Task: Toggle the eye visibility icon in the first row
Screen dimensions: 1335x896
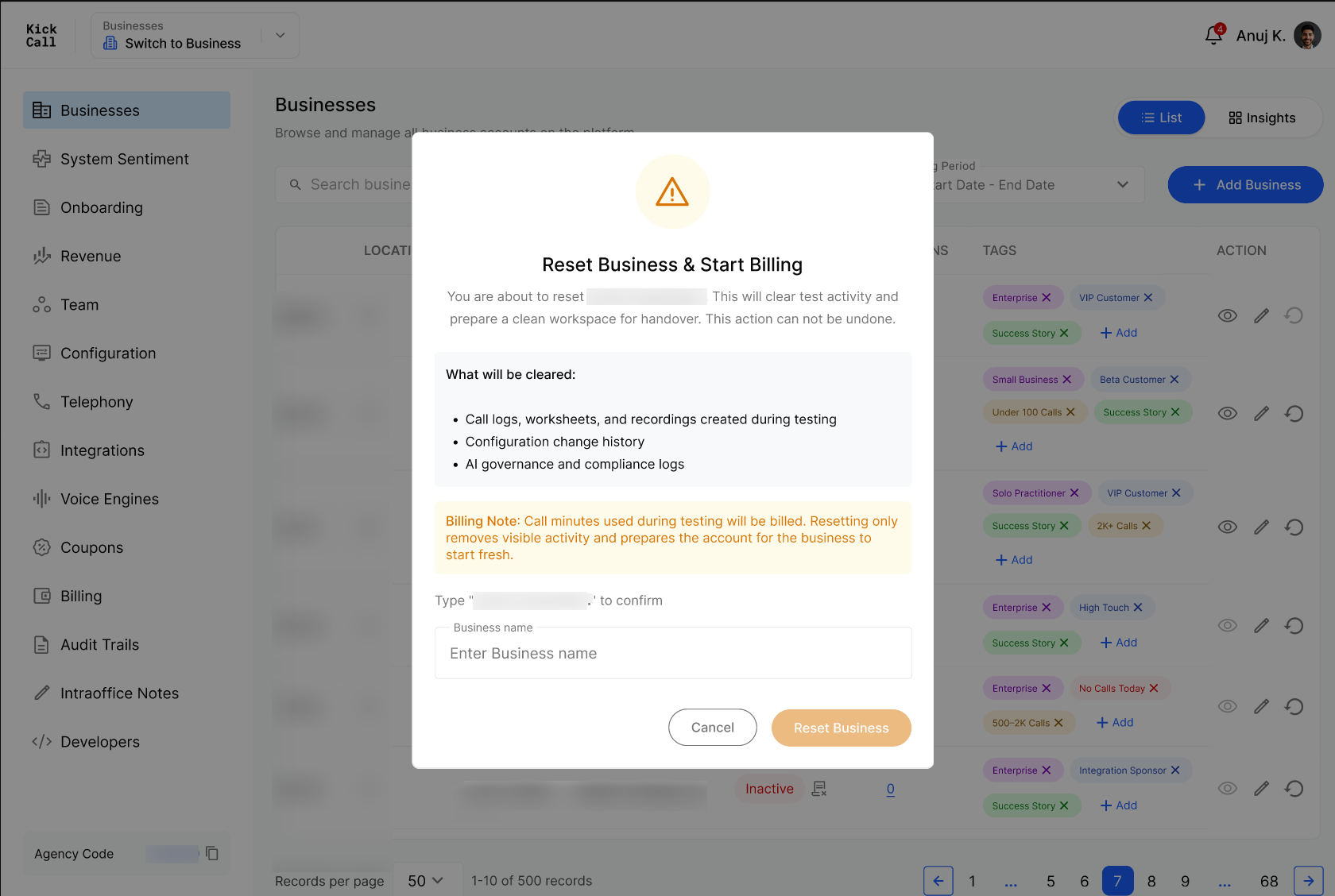Action: (x=1228, y=315)
